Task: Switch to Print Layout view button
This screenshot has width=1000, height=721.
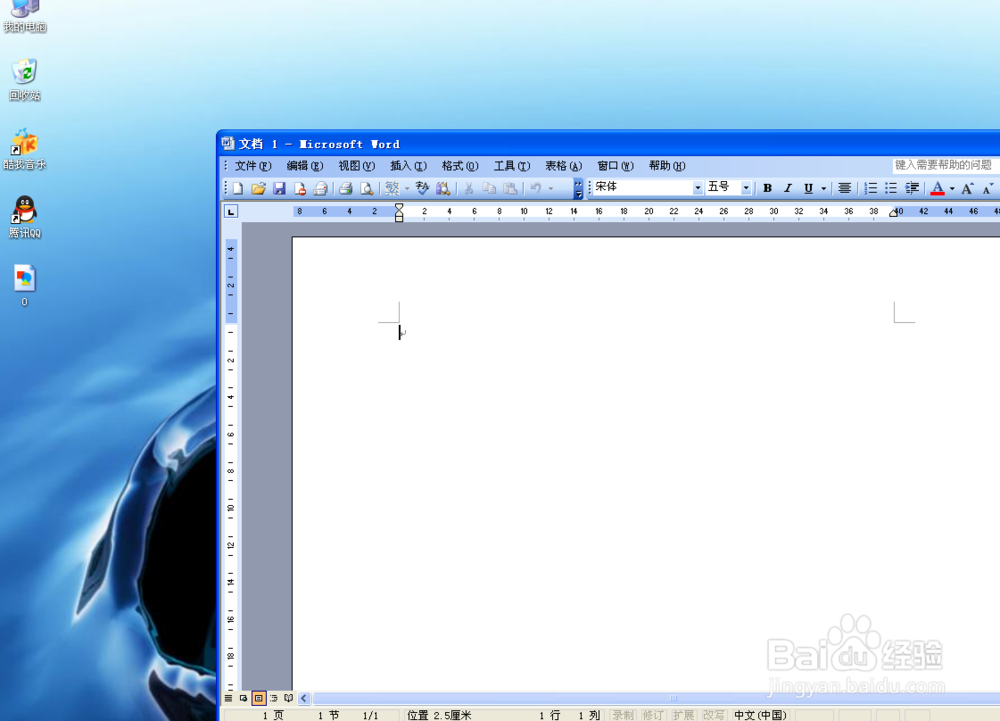Action: pos(258,698)
